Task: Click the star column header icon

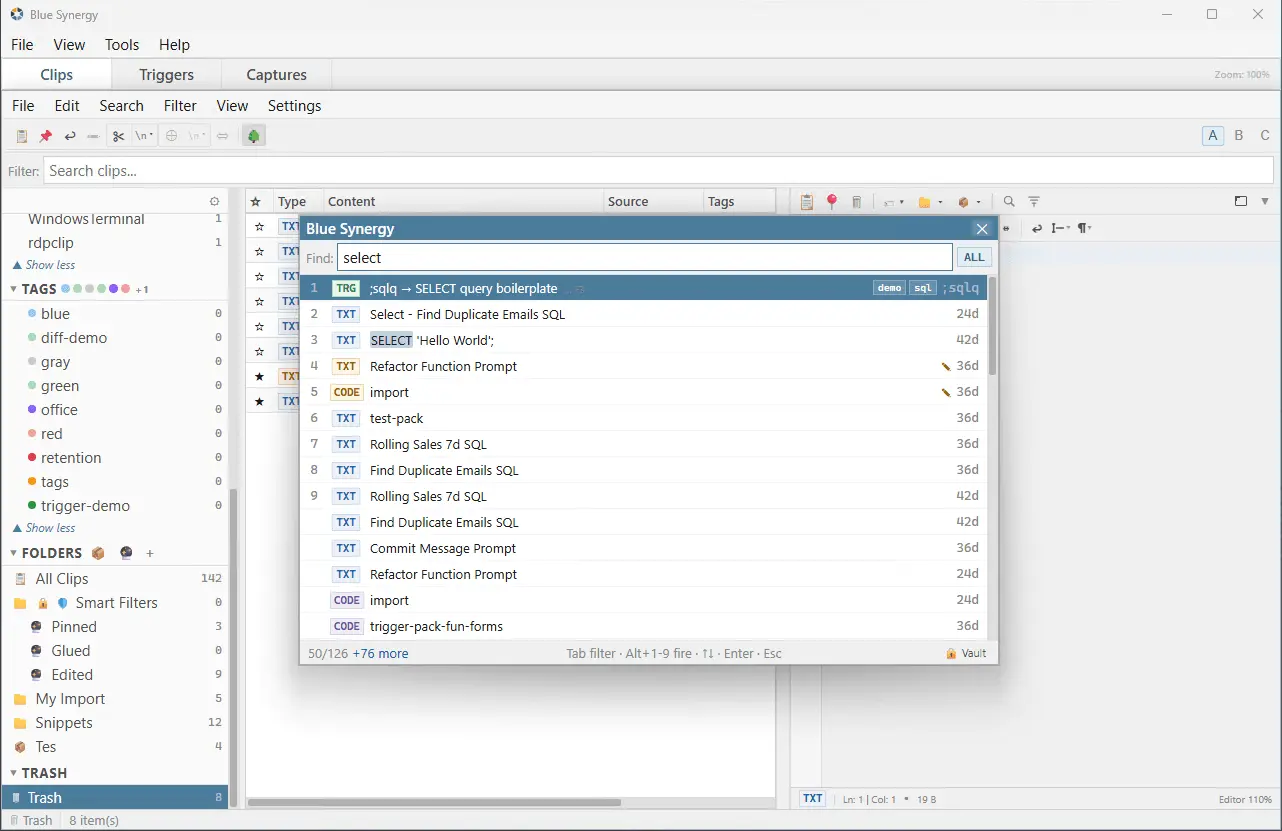Action: point(256,202)
